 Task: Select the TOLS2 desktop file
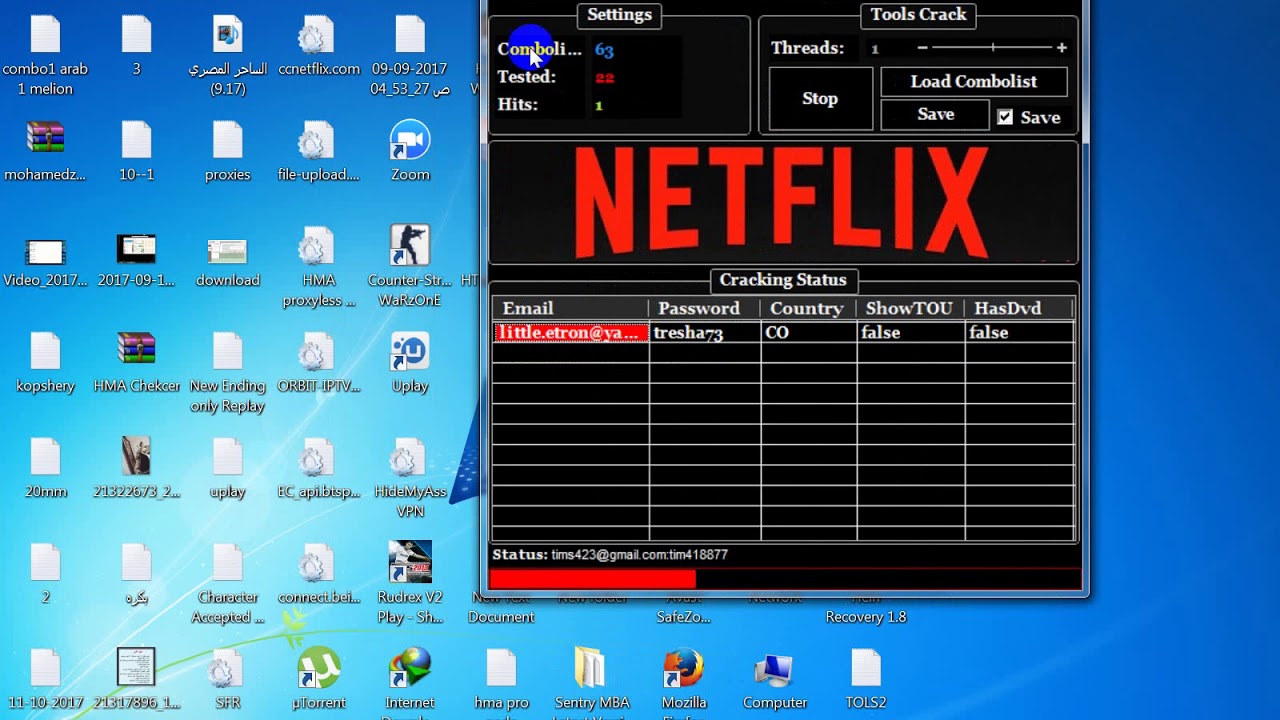(x=866, y=679)
